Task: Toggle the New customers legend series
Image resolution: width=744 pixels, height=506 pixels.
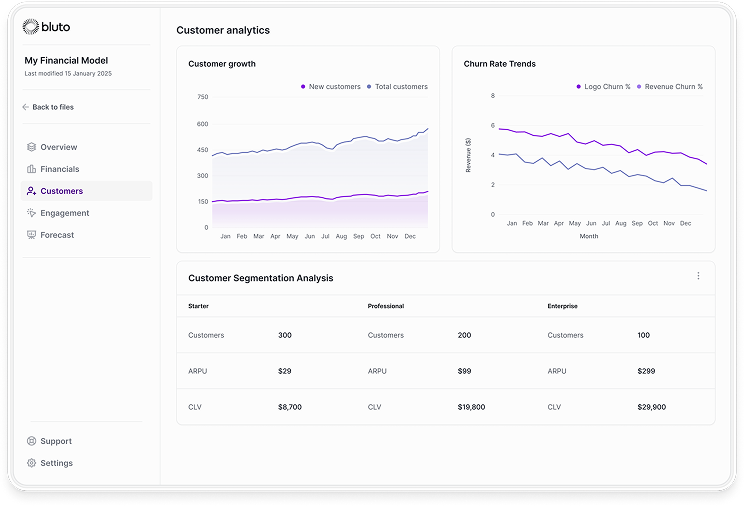Action: point(331,87)
